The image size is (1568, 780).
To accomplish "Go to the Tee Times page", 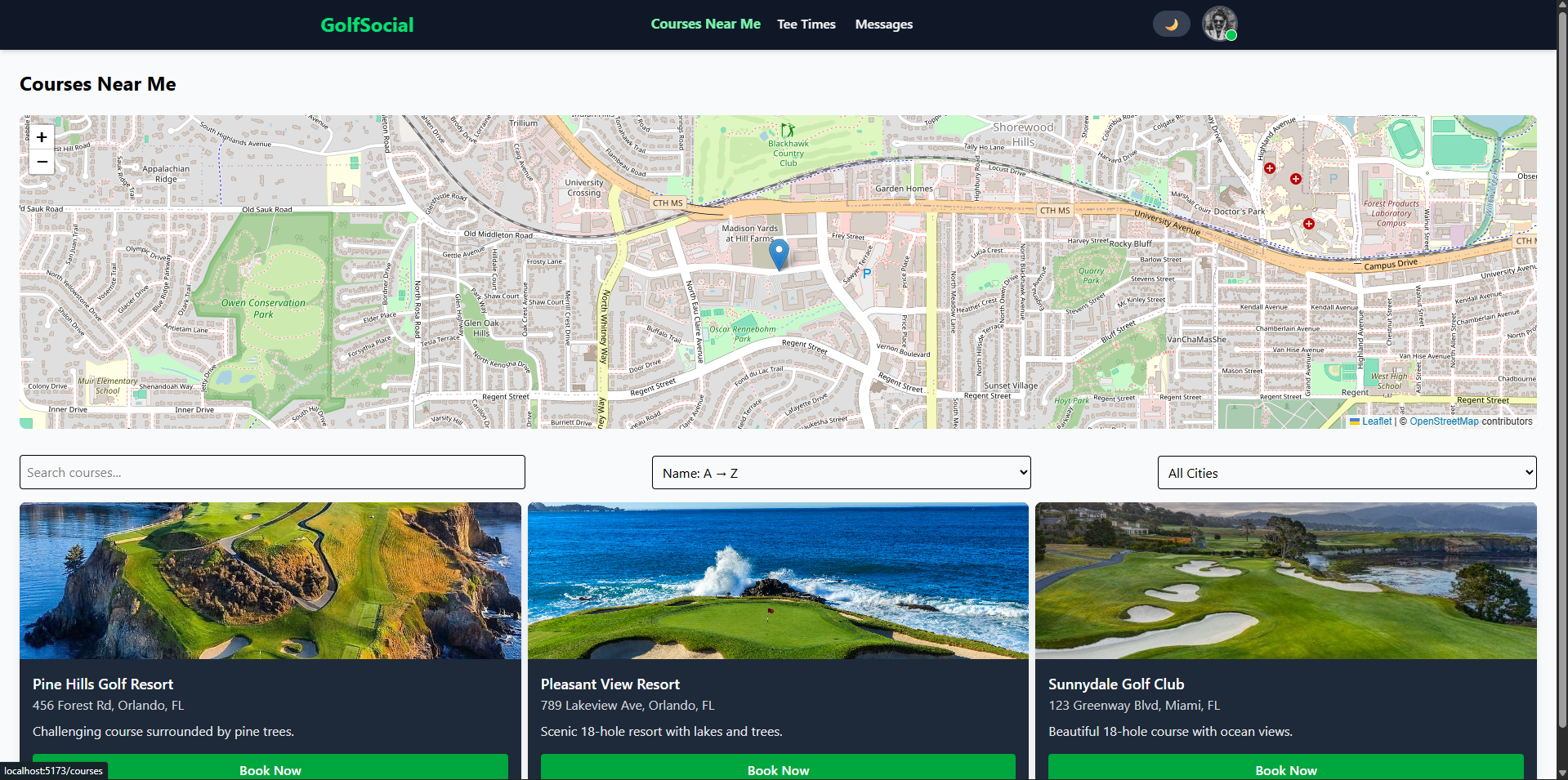I will pyautogui.click(x=806, y=24).
